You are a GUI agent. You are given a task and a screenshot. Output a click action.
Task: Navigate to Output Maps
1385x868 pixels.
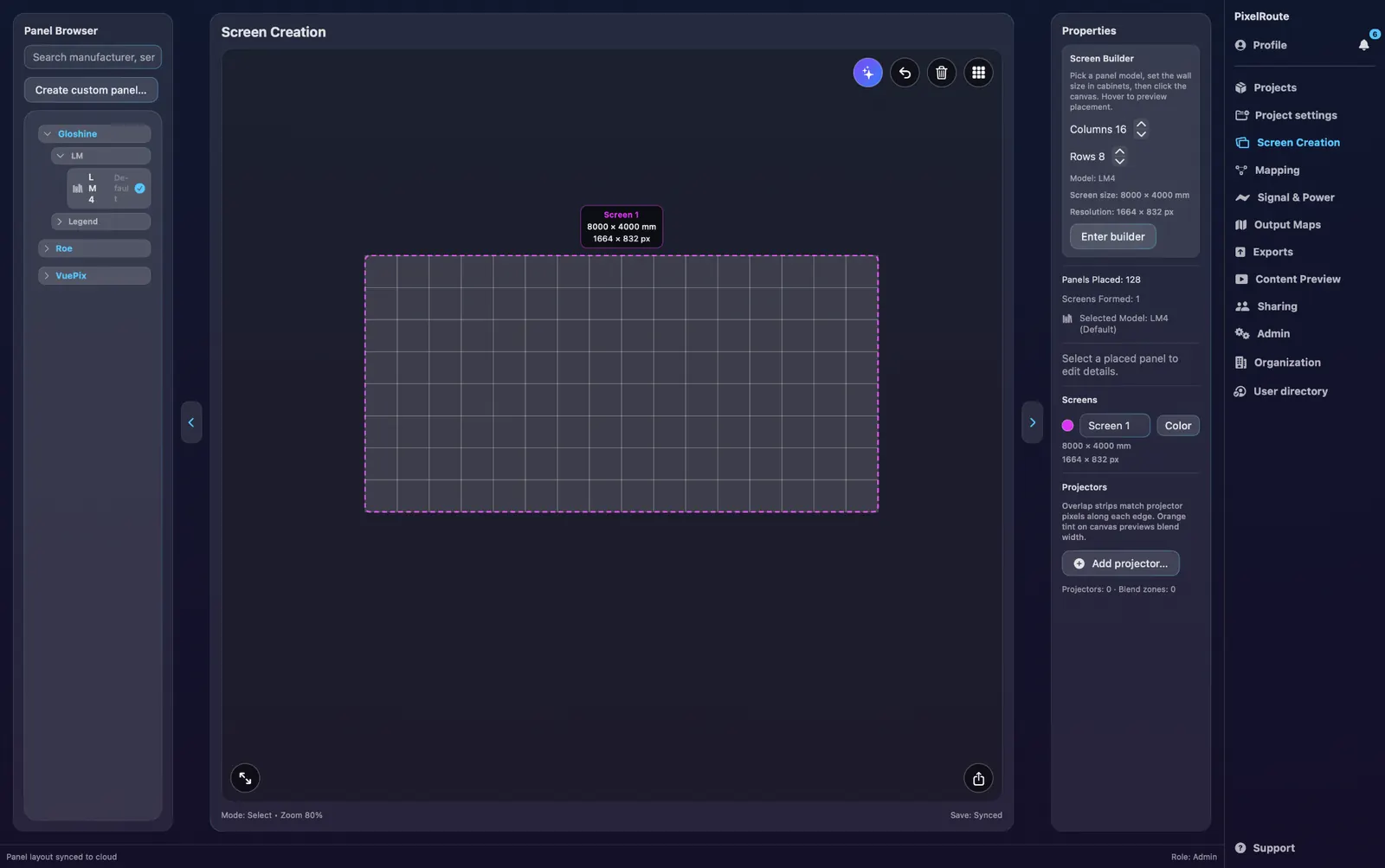(1278, 225)
